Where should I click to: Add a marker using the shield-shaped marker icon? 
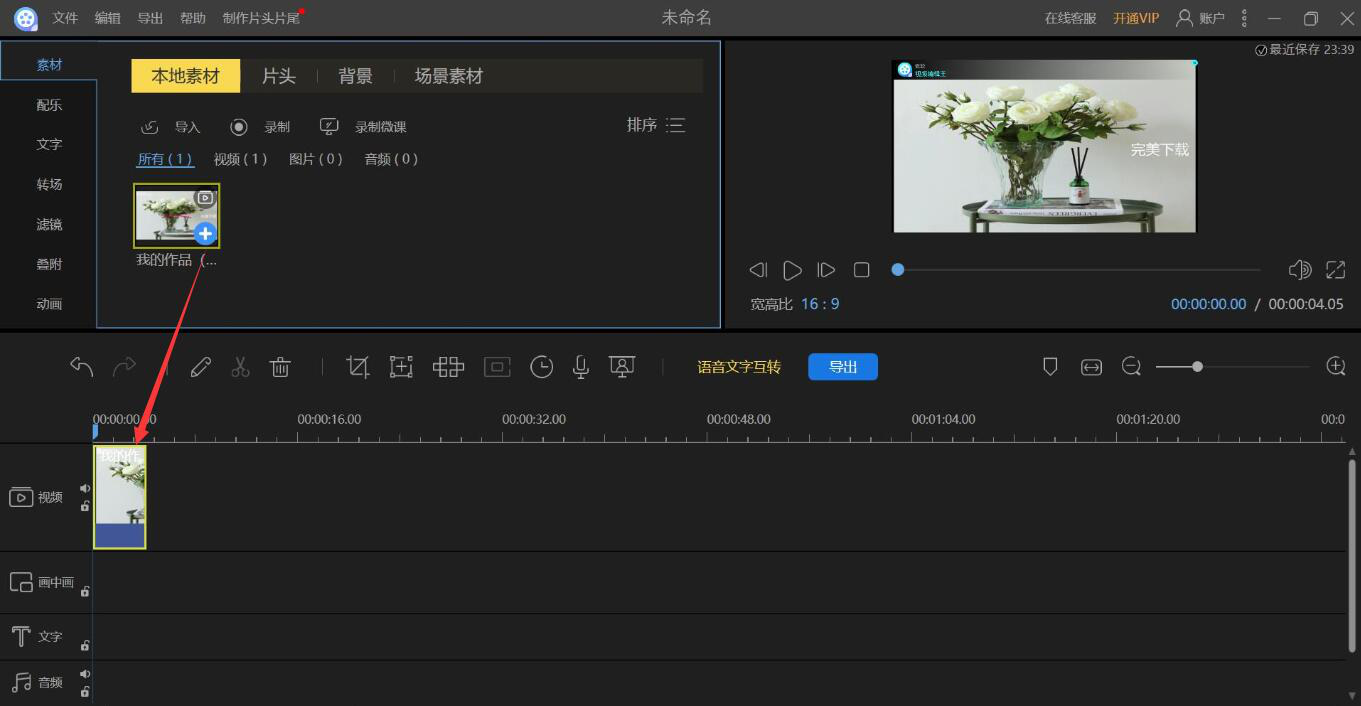click(1050, 367)
